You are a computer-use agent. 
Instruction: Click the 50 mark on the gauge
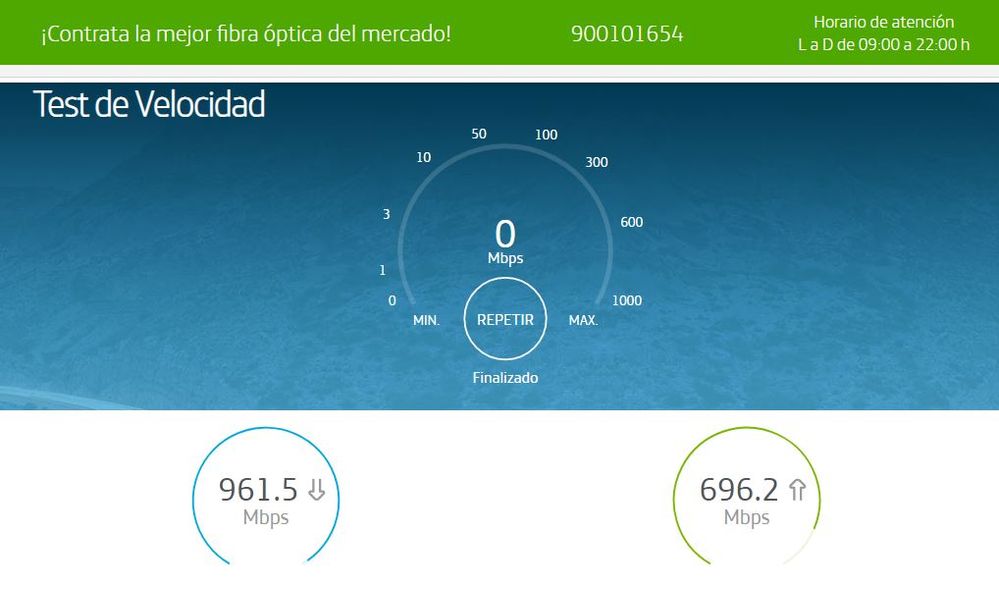click(478, 134)
